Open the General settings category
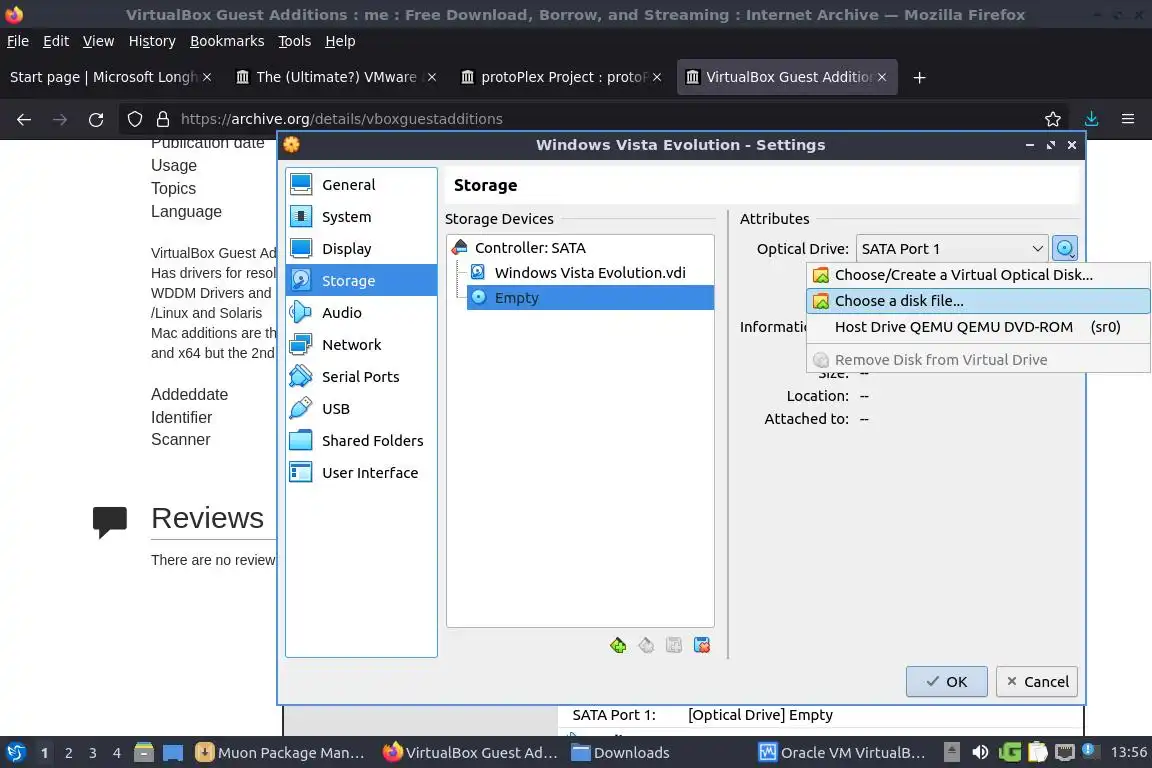This screenshot has width=1152, height=768. pos(361,184)
